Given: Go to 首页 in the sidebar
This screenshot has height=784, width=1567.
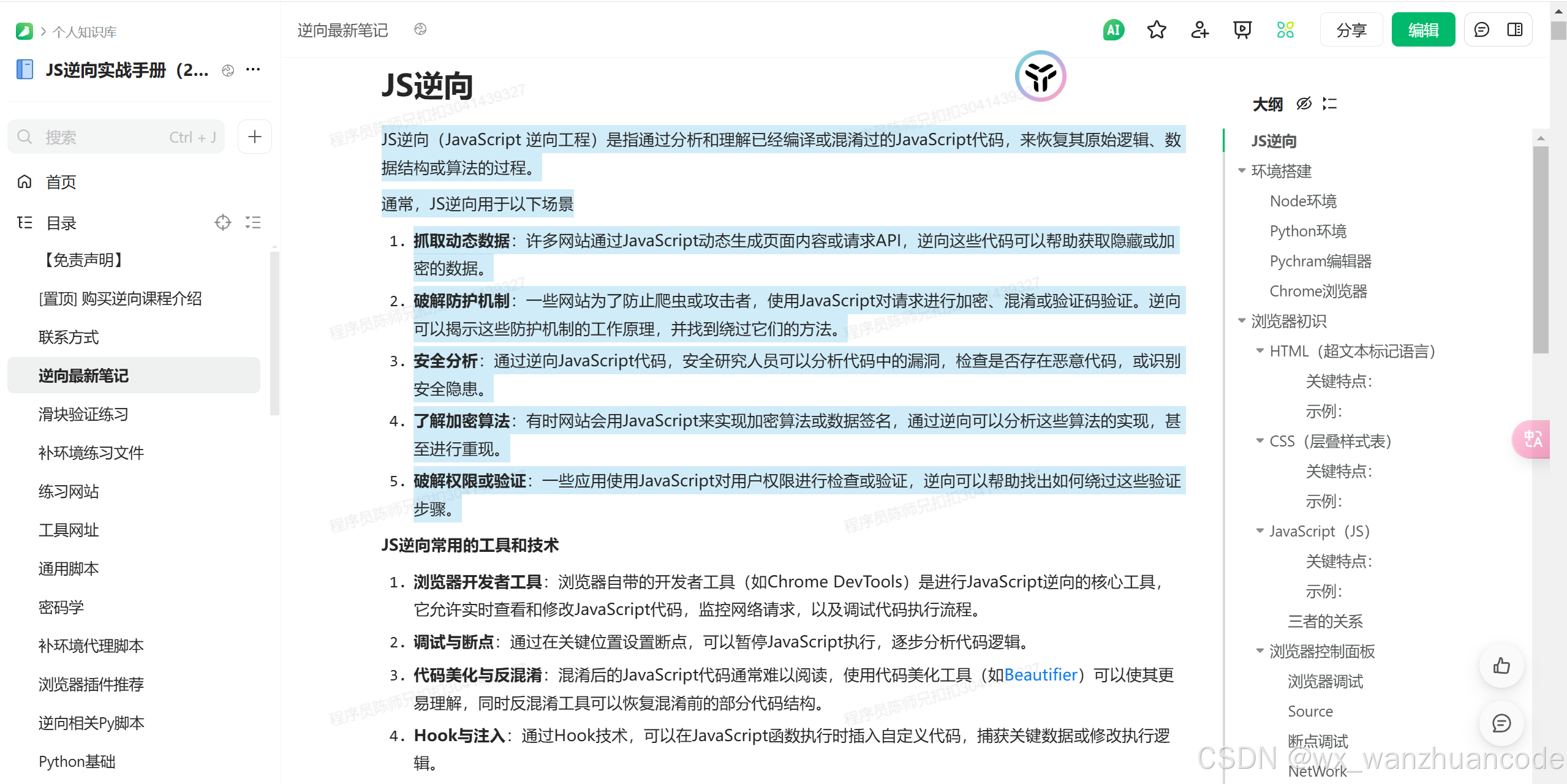Looking at the screenshot, I should [x=61, y=181].
